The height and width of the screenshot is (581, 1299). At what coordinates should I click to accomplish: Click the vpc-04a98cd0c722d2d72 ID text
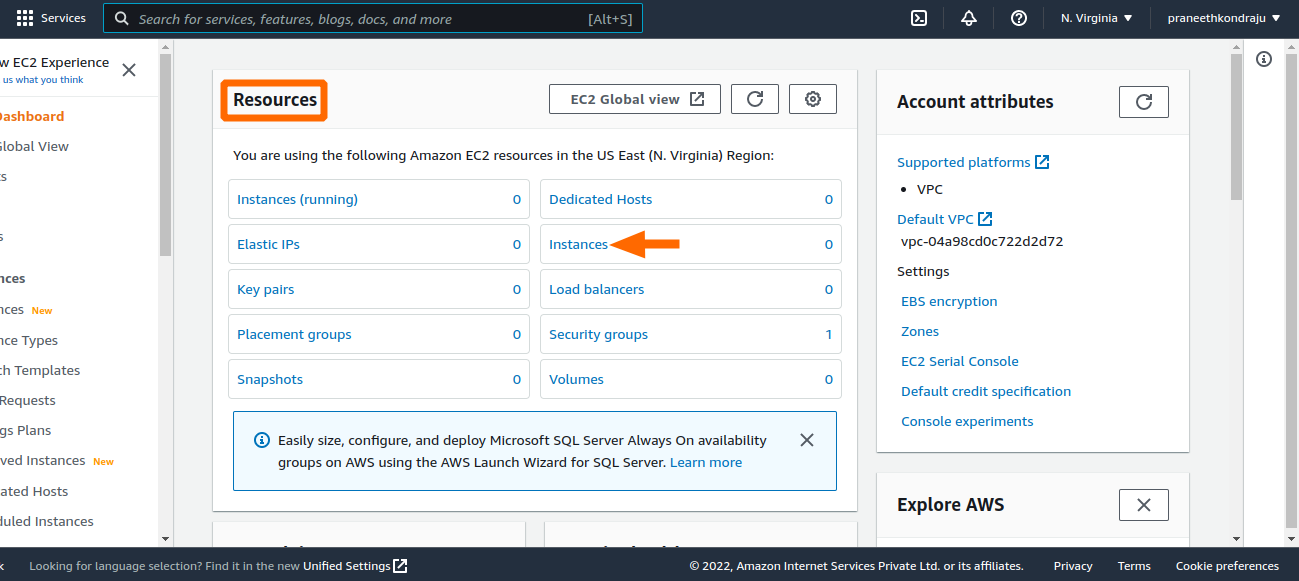click(x=982, y=241)
